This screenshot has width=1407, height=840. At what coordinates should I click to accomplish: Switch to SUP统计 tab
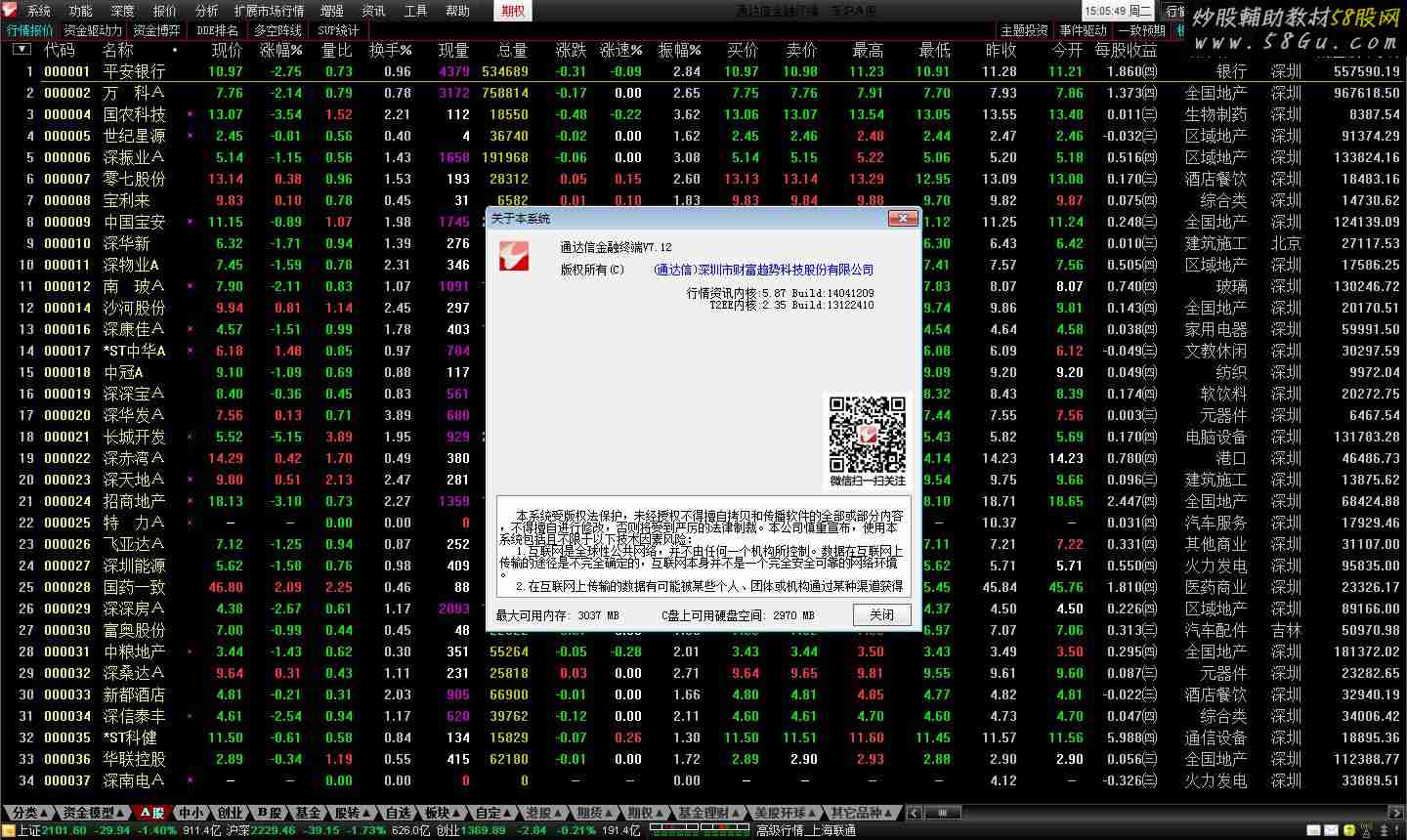point(338,30)
